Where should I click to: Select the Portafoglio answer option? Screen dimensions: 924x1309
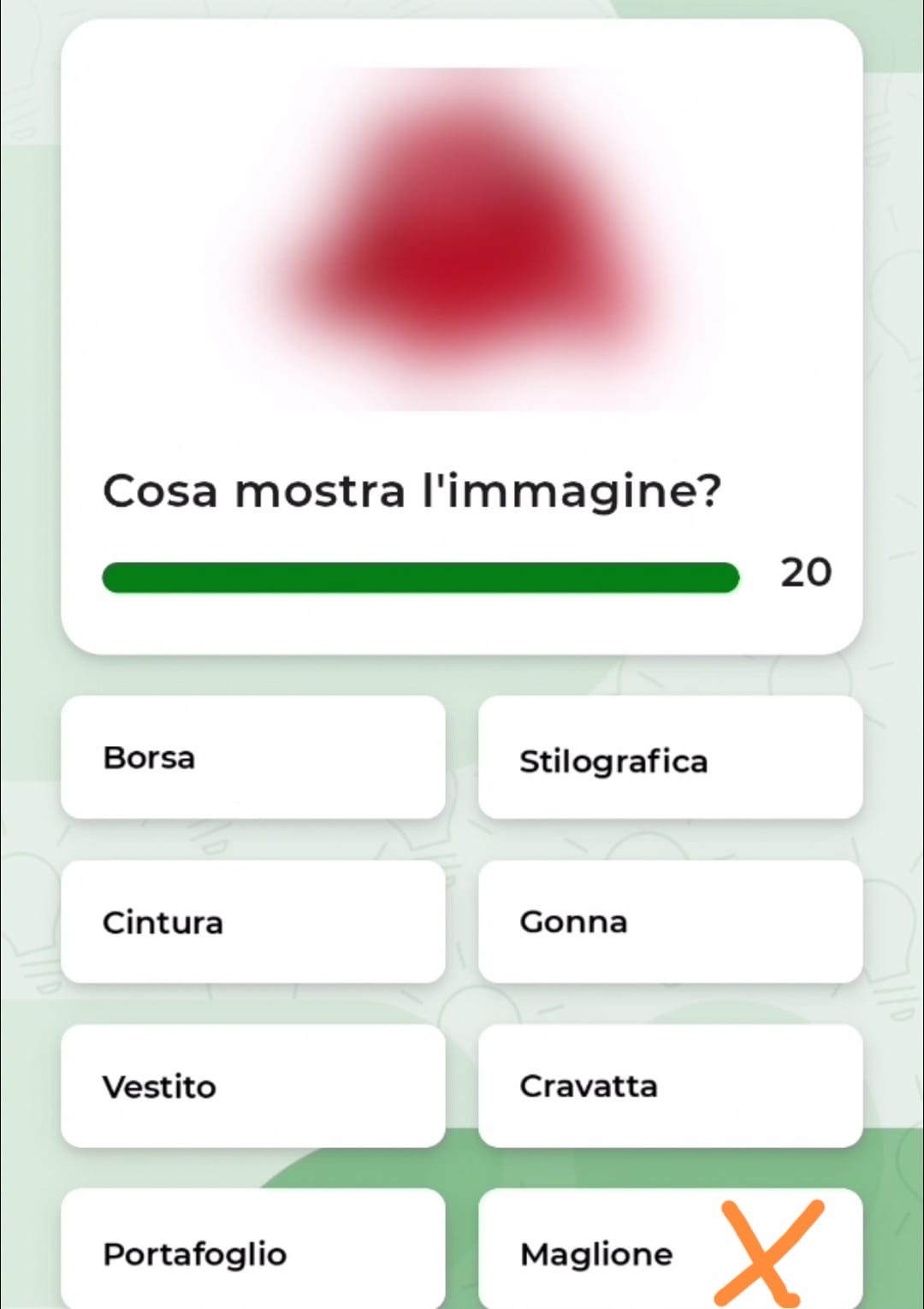point(252,1252)
